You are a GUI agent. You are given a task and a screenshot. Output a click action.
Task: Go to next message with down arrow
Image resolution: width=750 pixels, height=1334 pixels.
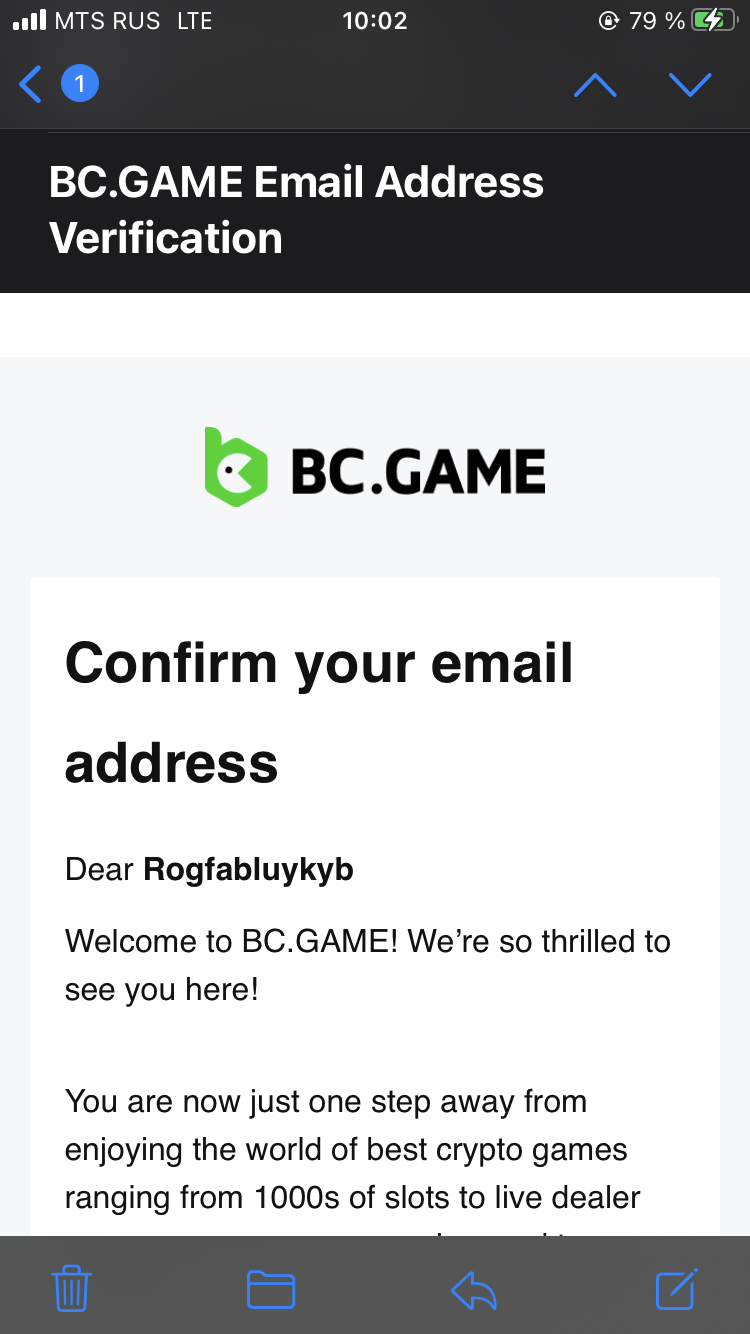coord(690,85)
